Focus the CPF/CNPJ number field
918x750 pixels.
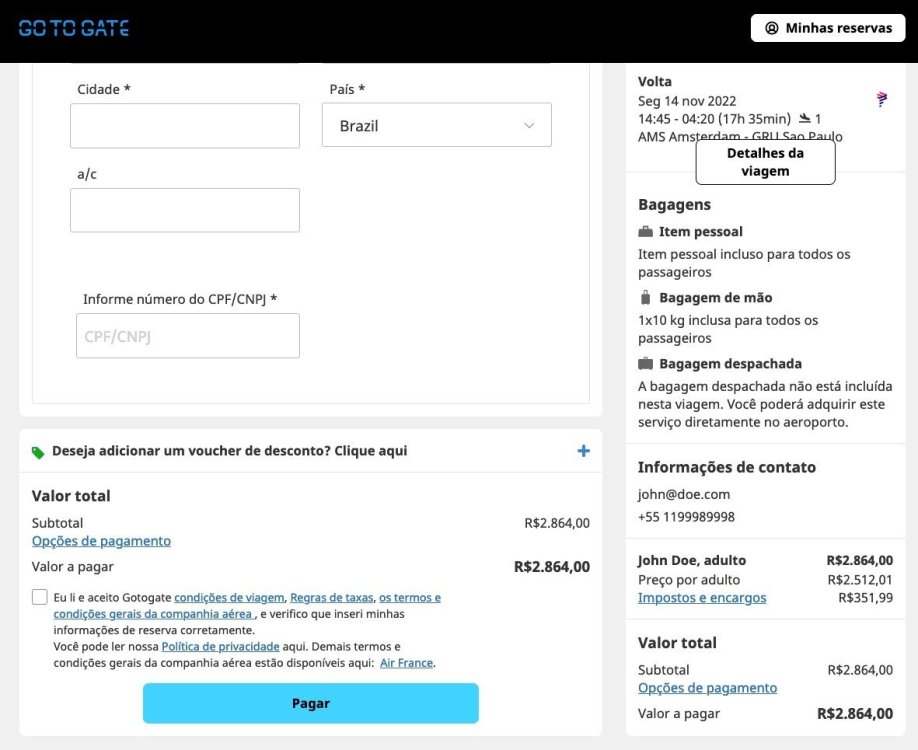point(188,336)
